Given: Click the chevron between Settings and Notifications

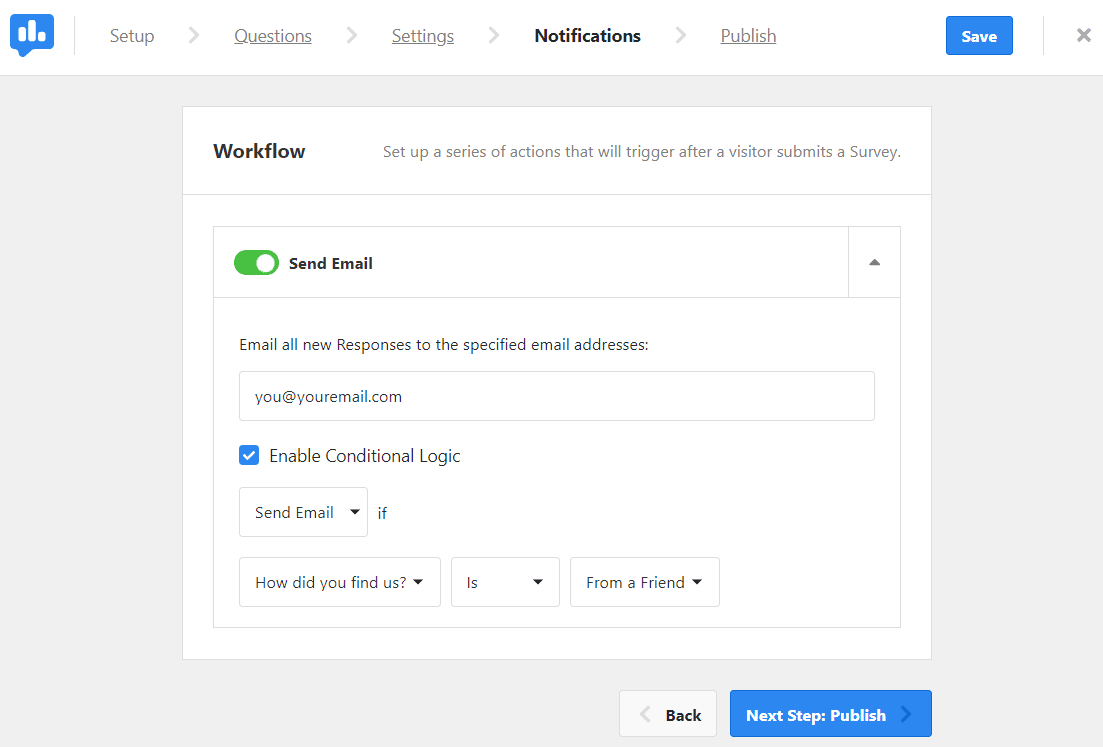Looking at the screenshot, I should tap(494, 35).
